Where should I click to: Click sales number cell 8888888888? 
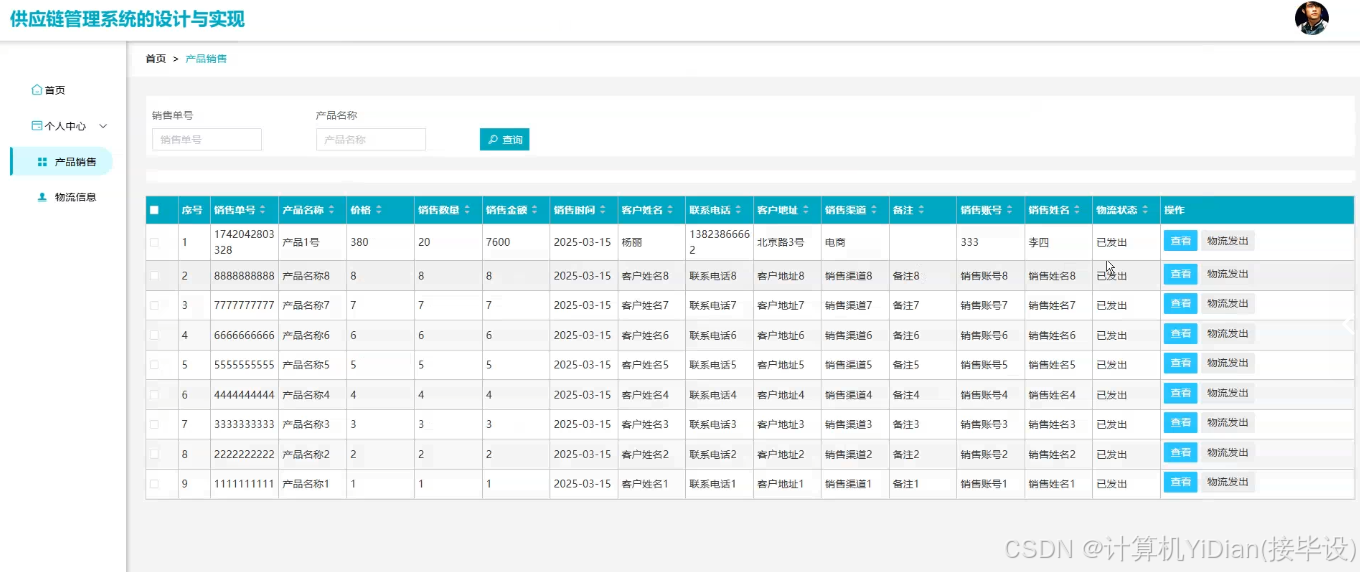pos(244,275)
